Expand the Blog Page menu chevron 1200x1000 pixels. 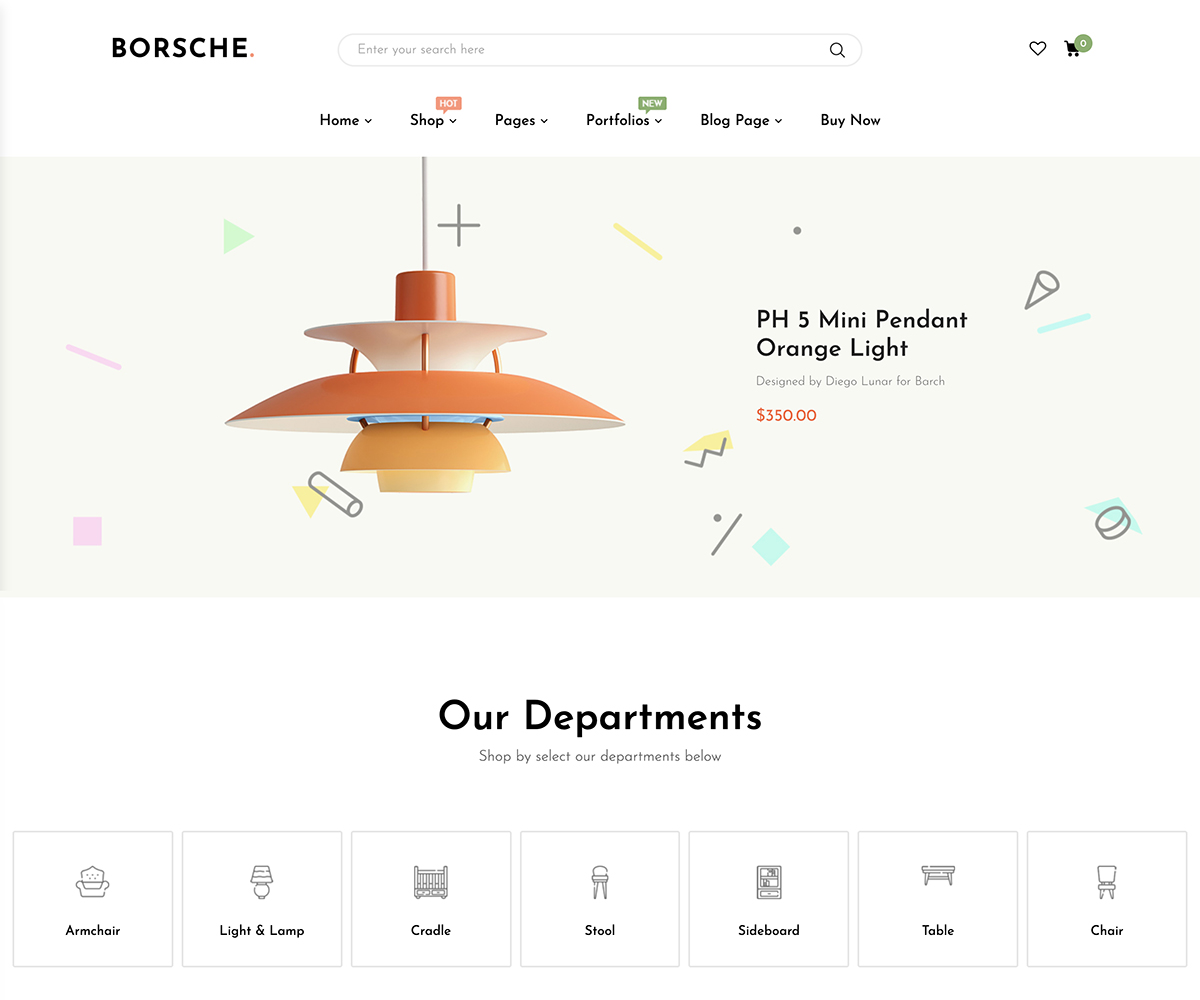pyautogui.click(x=778, y=121)
